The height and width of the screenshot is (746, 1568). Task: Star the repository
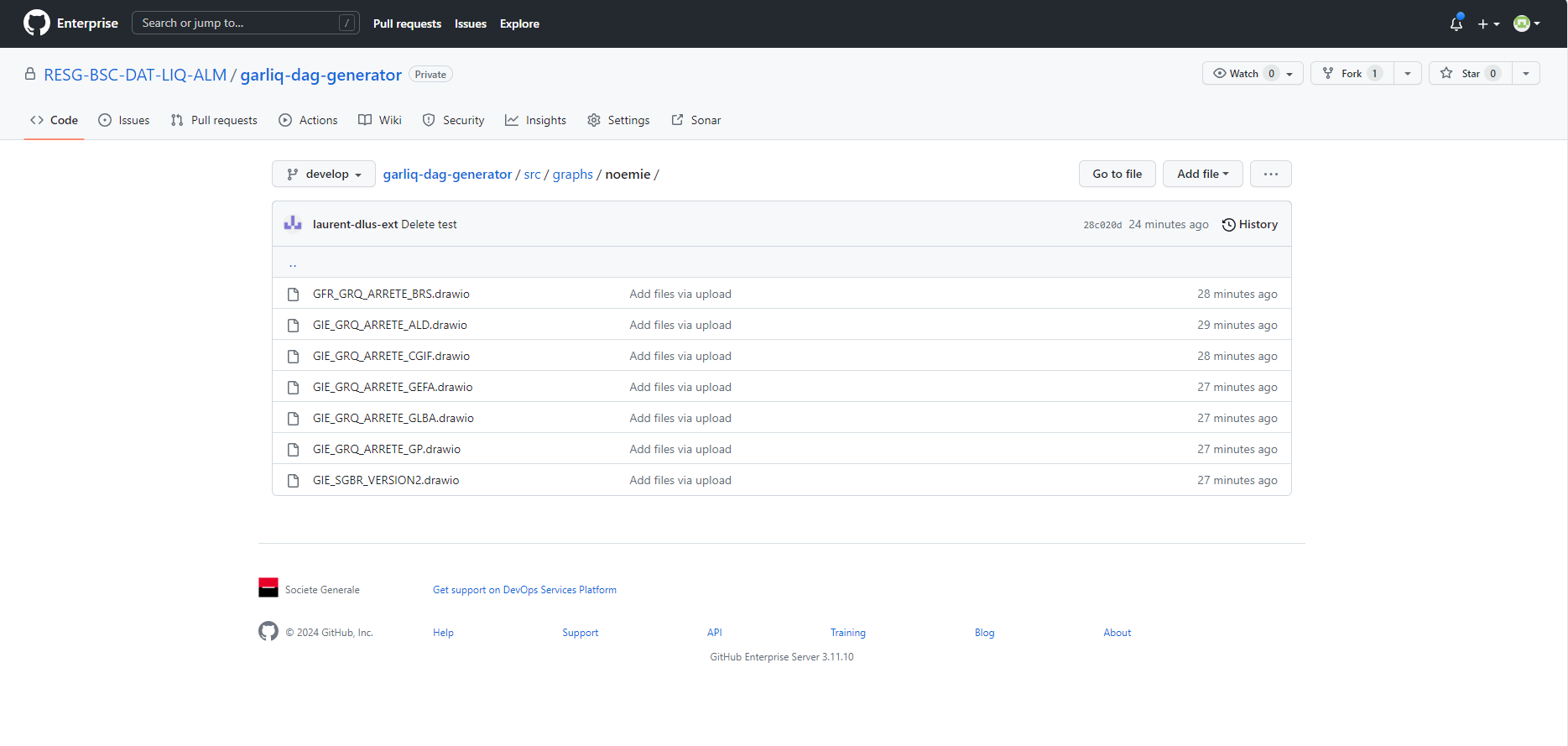(x=1471, y=74)
